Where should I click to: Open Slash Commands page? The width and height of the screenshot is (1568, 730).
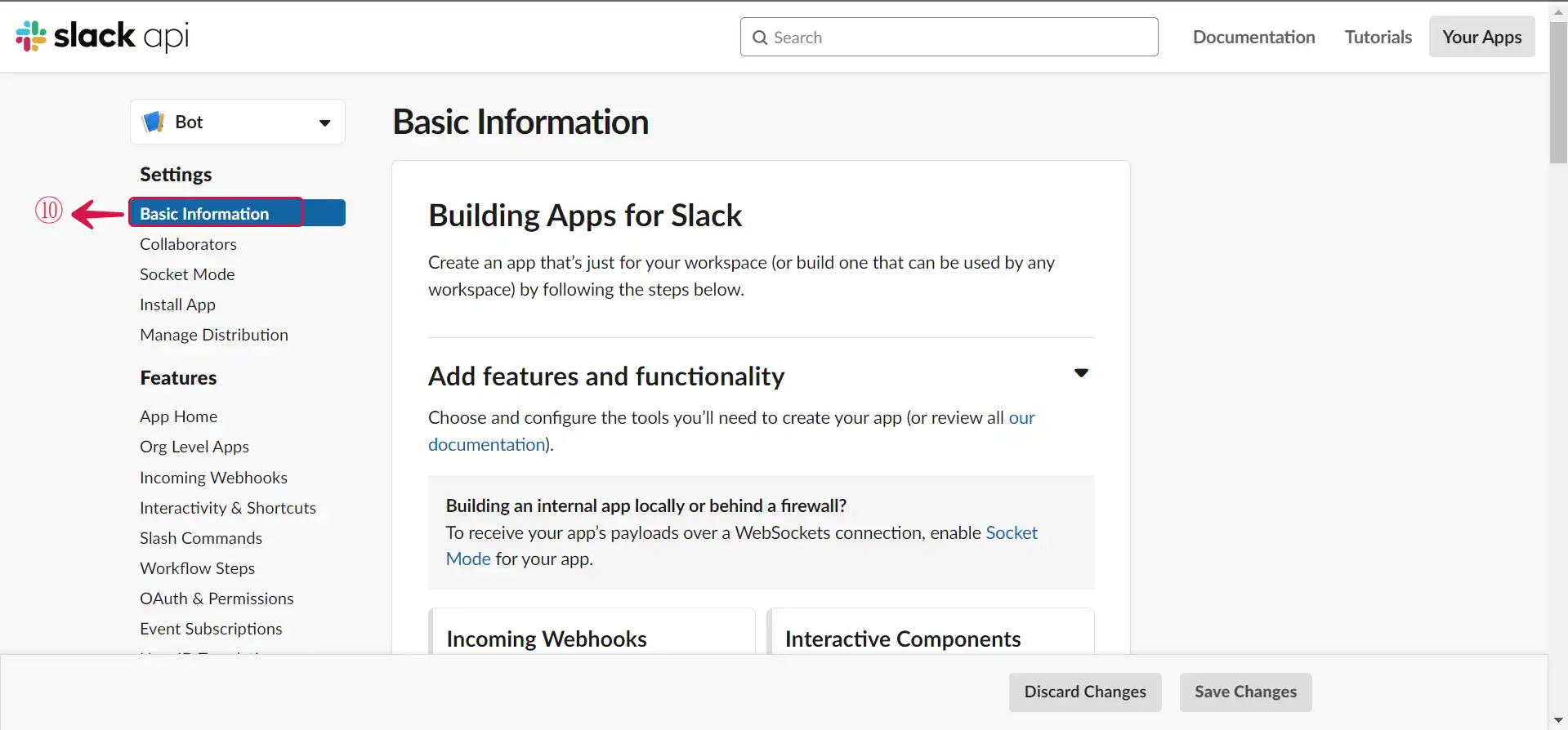[x=201, y=538]
